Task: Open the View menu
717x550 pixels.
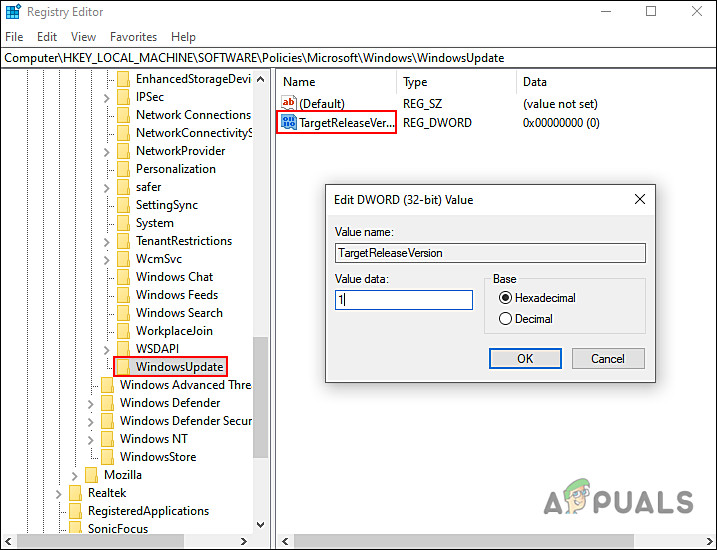Action: click(x=83, y=37)
